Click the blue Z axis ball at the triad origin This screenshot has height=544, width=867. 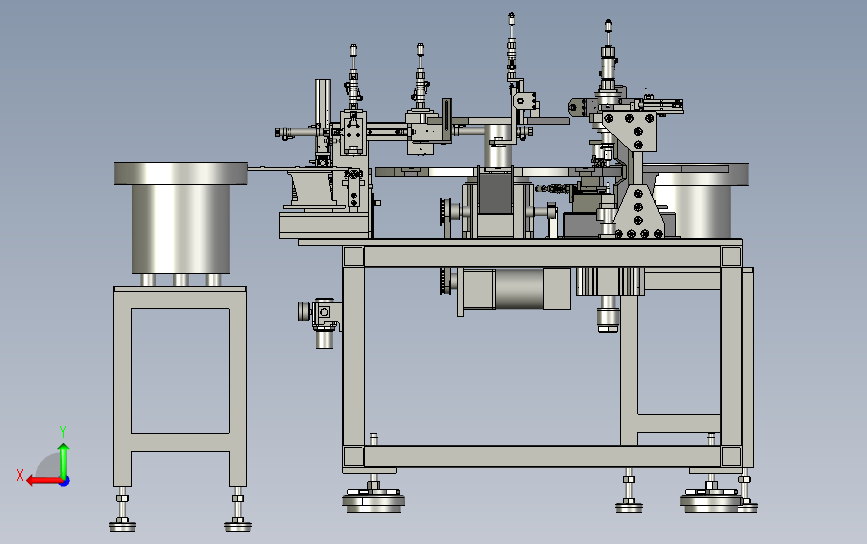pos(65,482)
